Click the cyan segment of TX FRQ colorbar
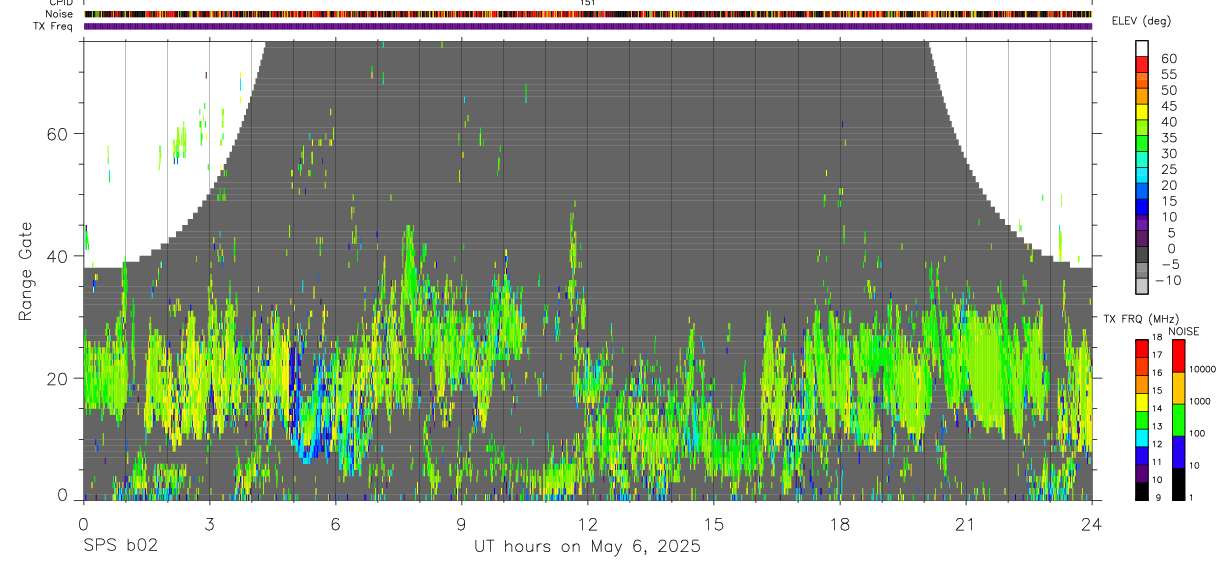 point(1142,437)
